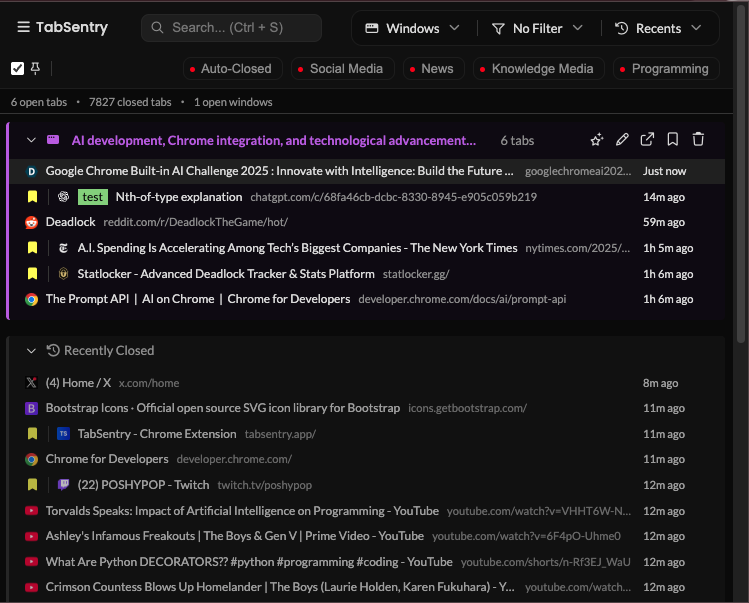Click the purple window icon in the group header

tap(53, 140)
